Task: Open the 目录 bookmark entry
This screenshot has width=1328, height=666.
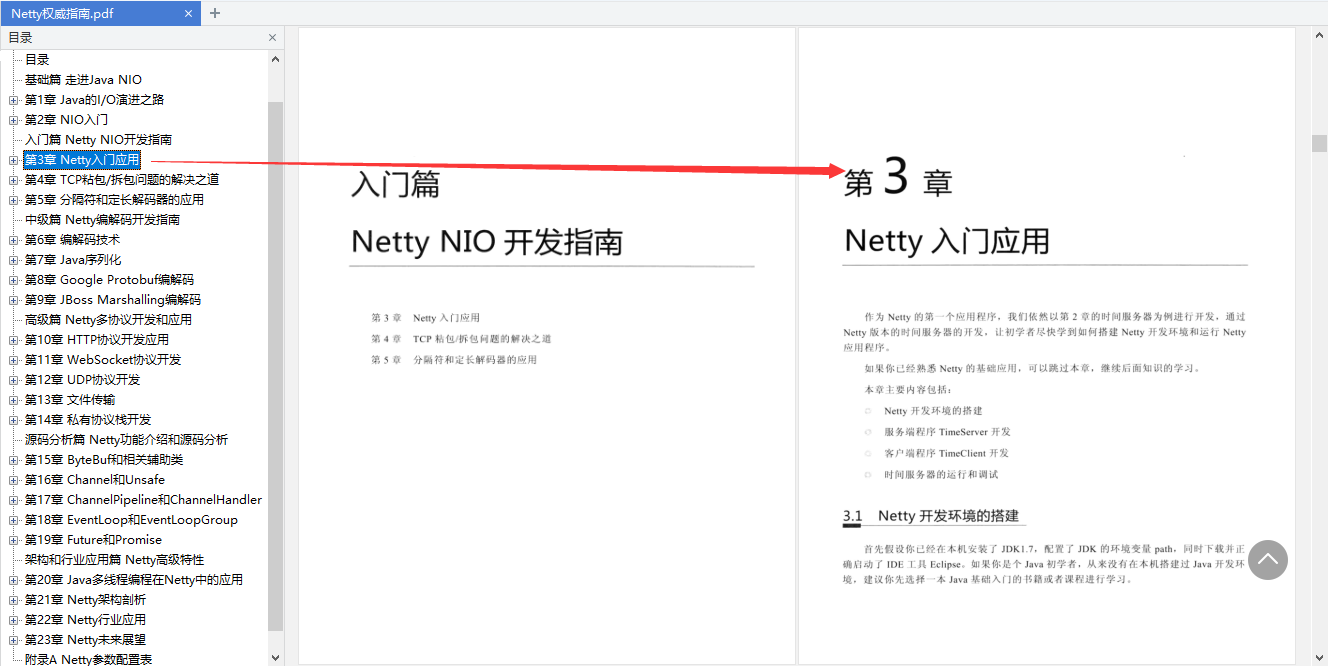Action: pos(37,60)
